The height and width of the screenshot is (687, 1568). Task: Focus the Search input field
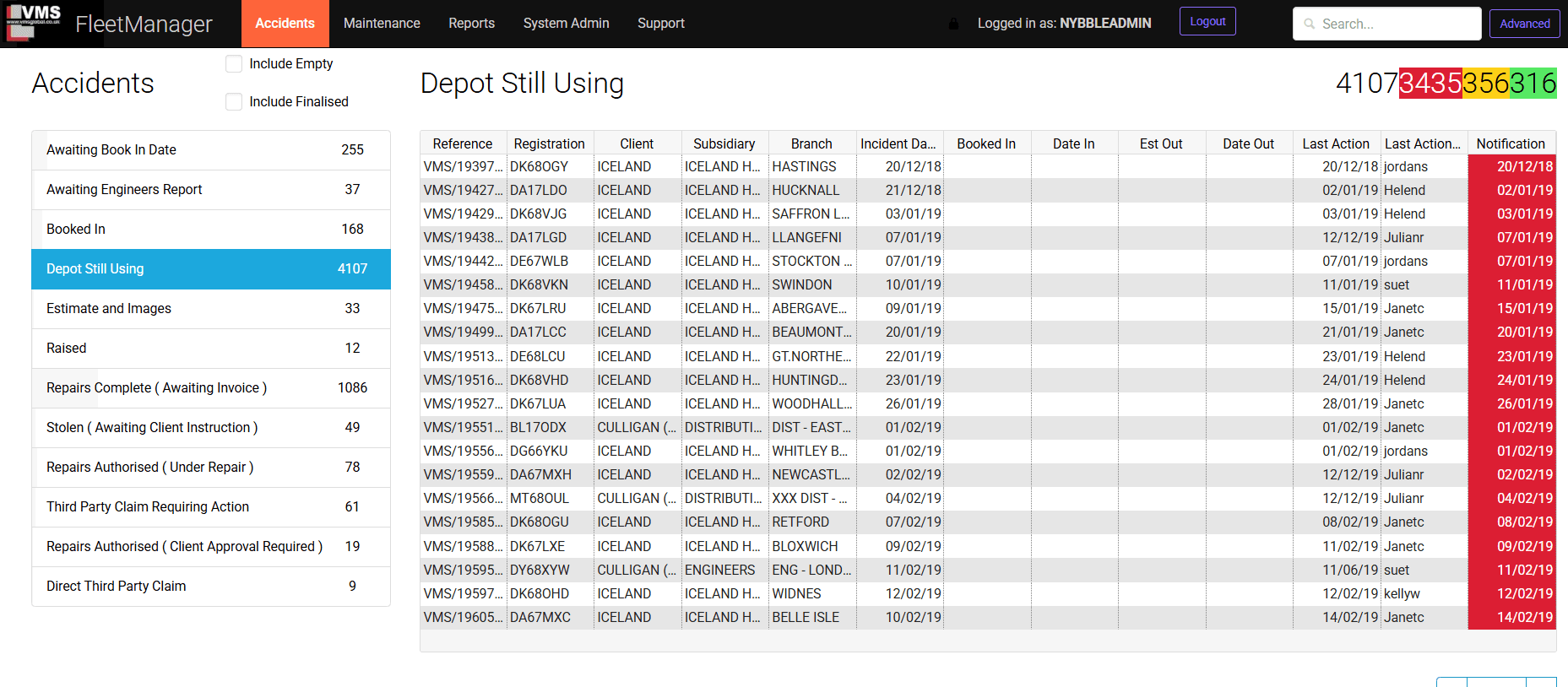point(1386,24)
